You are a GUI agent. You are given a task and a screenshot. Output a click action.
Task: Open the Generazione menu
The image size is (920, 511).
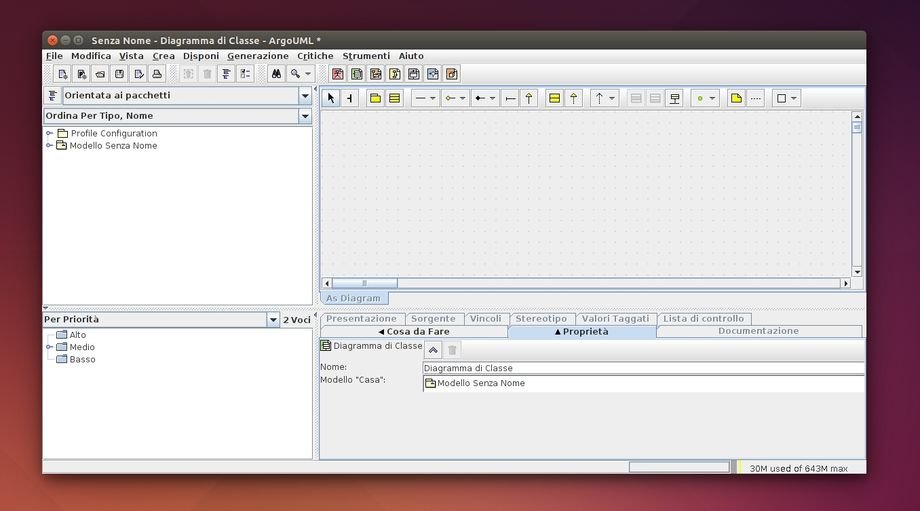257,56
